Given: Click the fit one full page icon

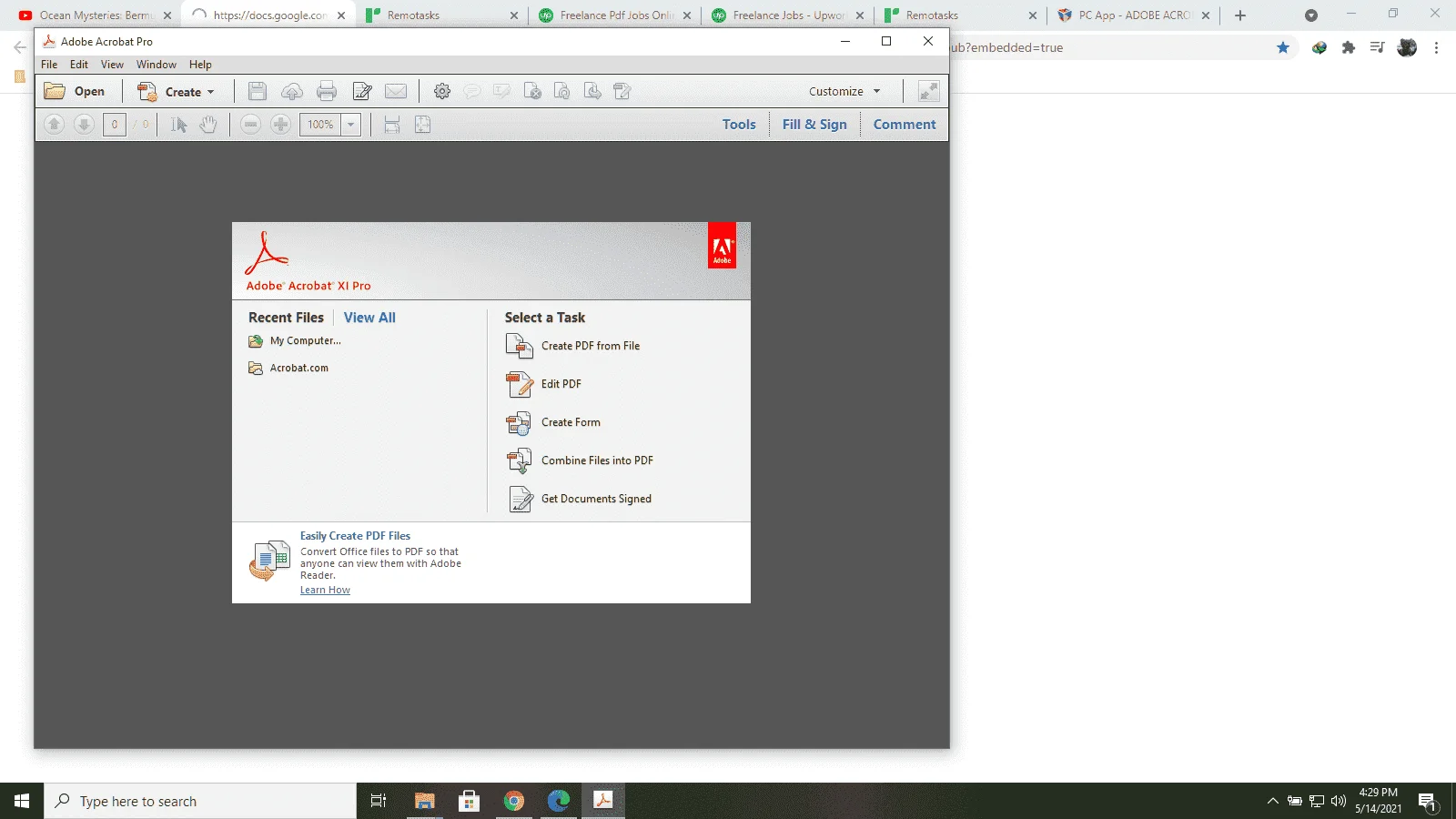Looking at the screenshot, I should click(422, 125).
